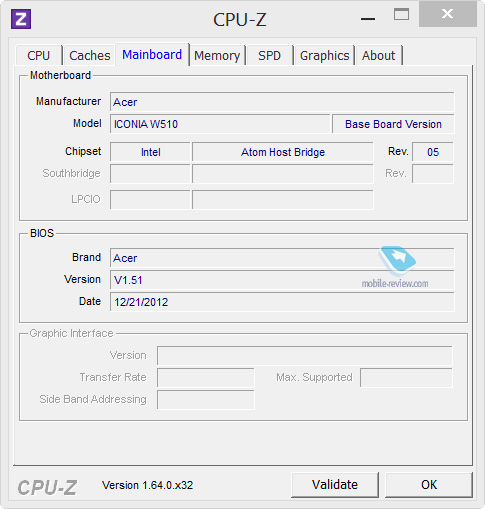Close the CPU-Z window
The image size is (485, 509).
[x=447, y=14]
